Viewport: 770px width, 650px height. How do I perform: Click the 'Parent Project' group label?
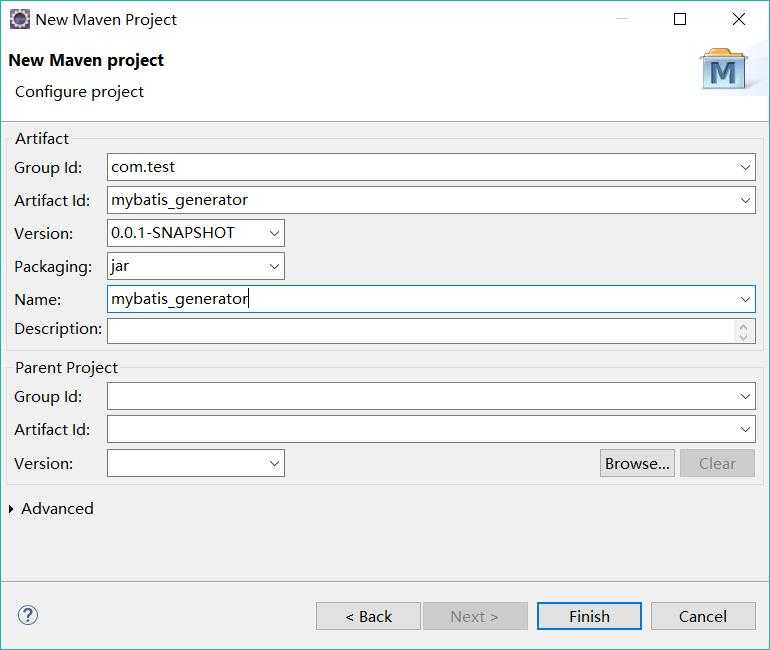66,368
